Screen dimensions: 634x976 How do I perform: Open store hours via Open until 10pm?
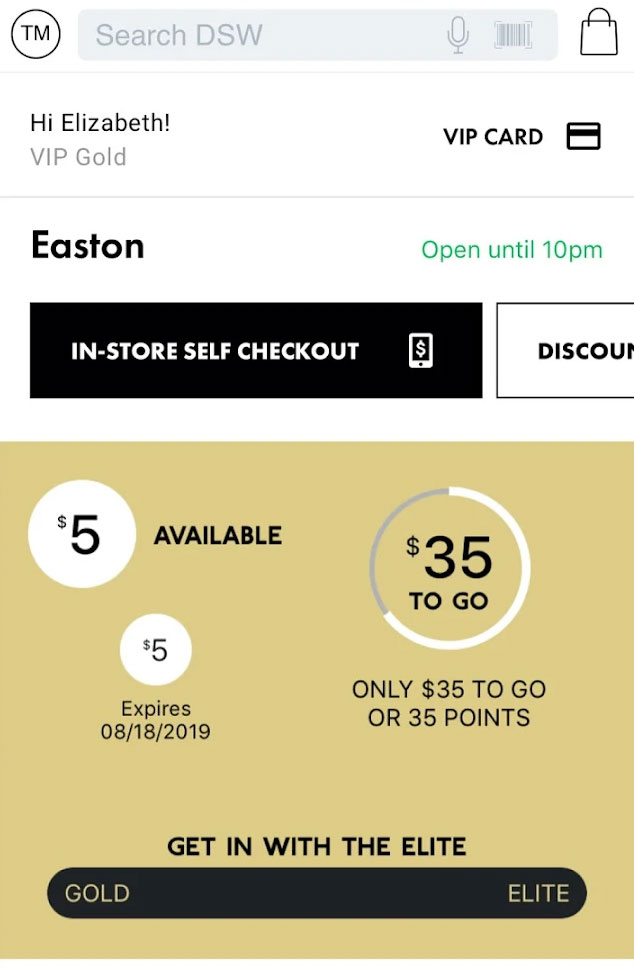pyautogui.click(x=511, y=250)
